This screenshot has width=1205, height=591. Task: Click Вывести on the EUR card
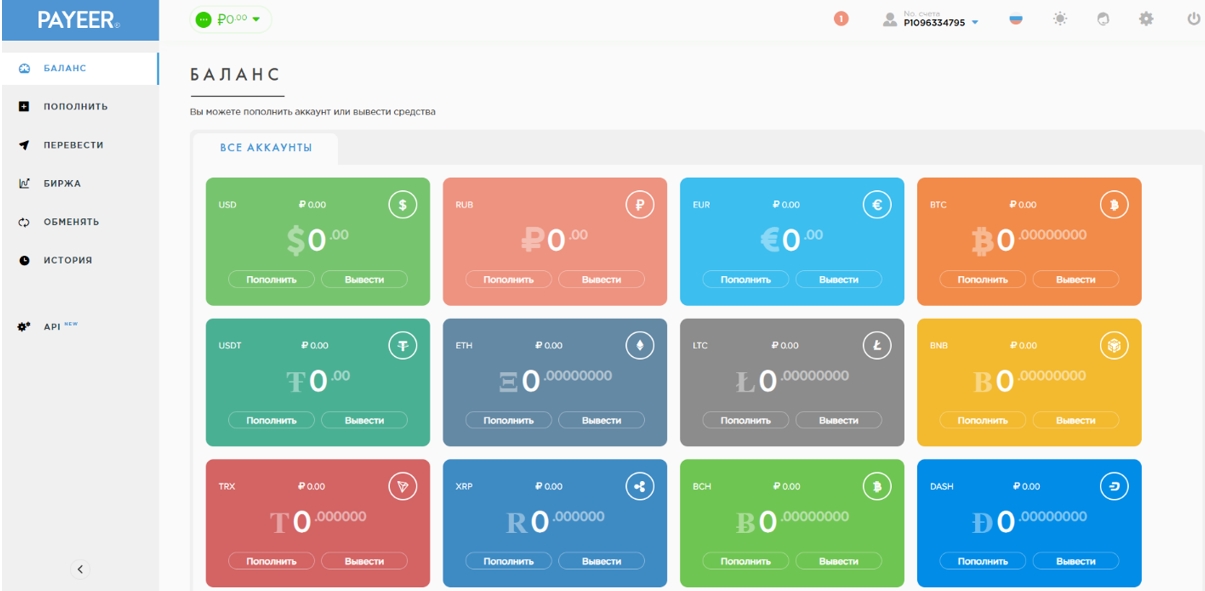coord(838,280)
